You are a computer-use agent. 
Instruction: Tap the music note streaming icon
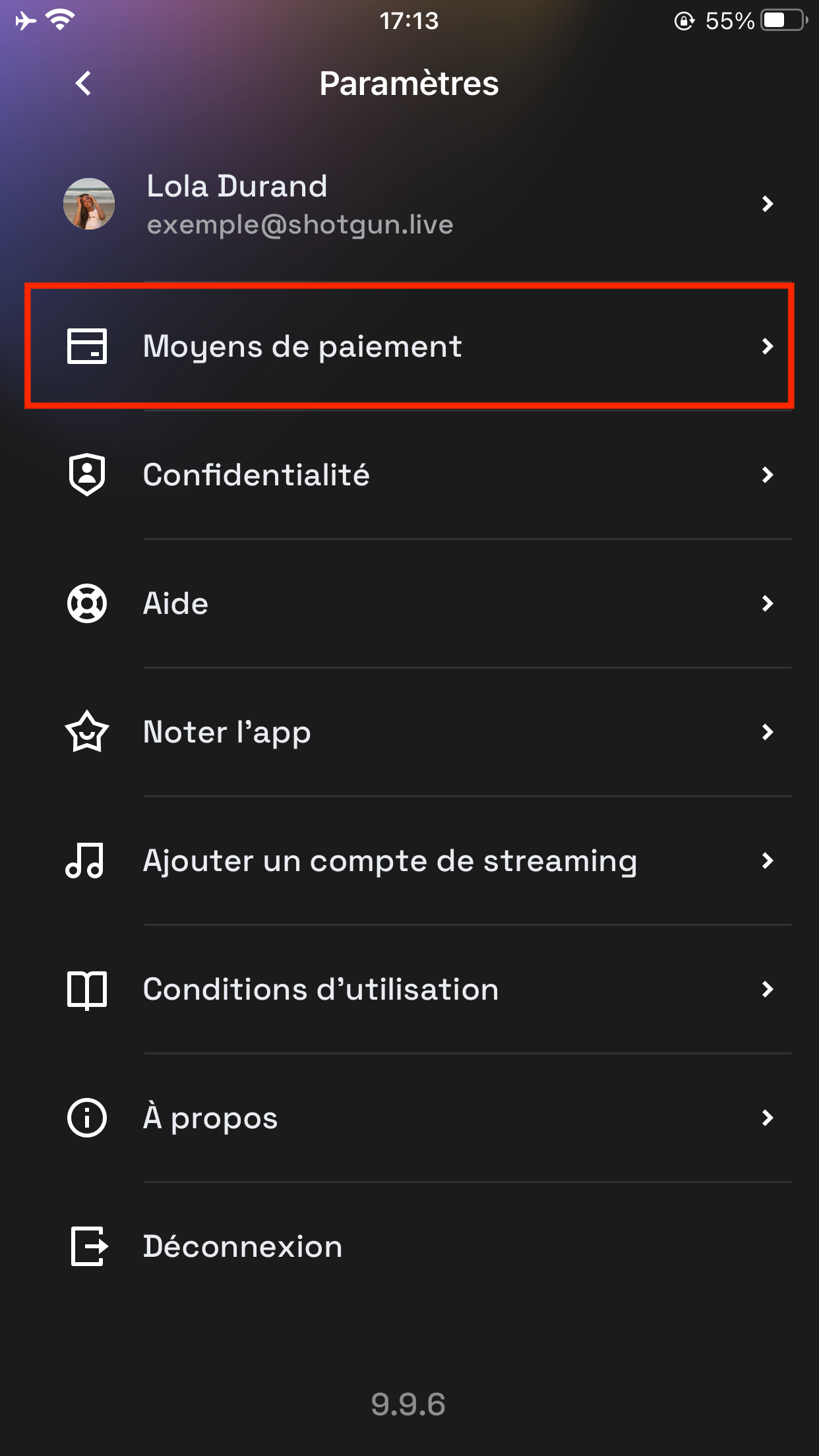click(85, 861)
